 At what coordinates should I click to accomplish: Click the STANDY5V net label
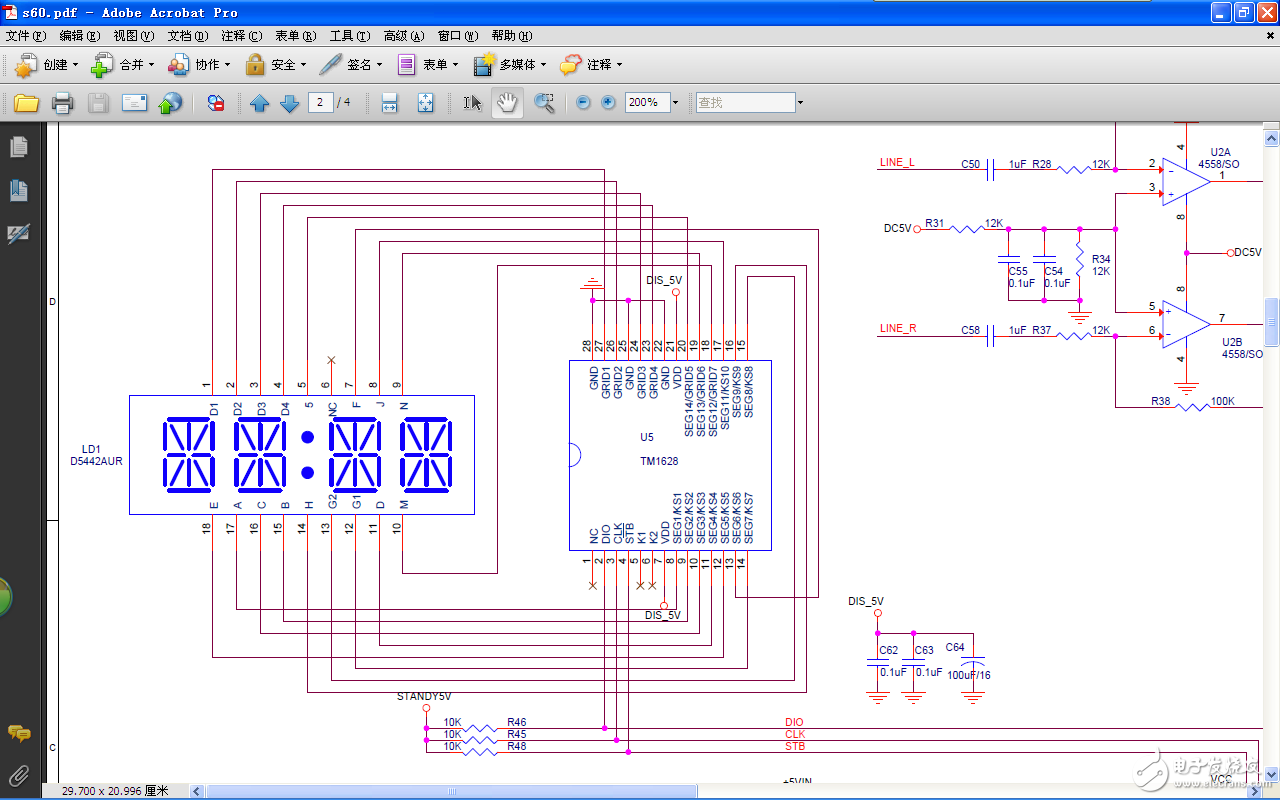click(x=425, y=696)
